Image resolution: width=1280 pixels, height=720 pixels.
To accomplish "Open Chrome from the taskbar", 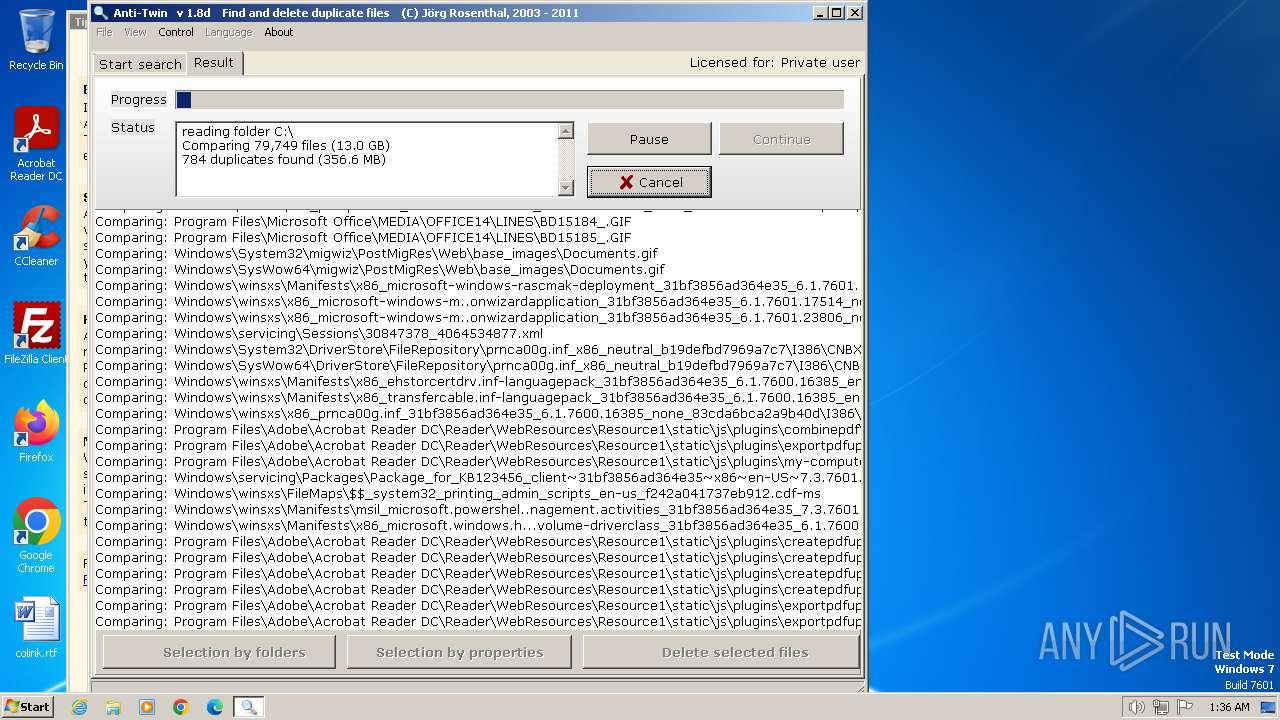I will (x=181, y=707).
